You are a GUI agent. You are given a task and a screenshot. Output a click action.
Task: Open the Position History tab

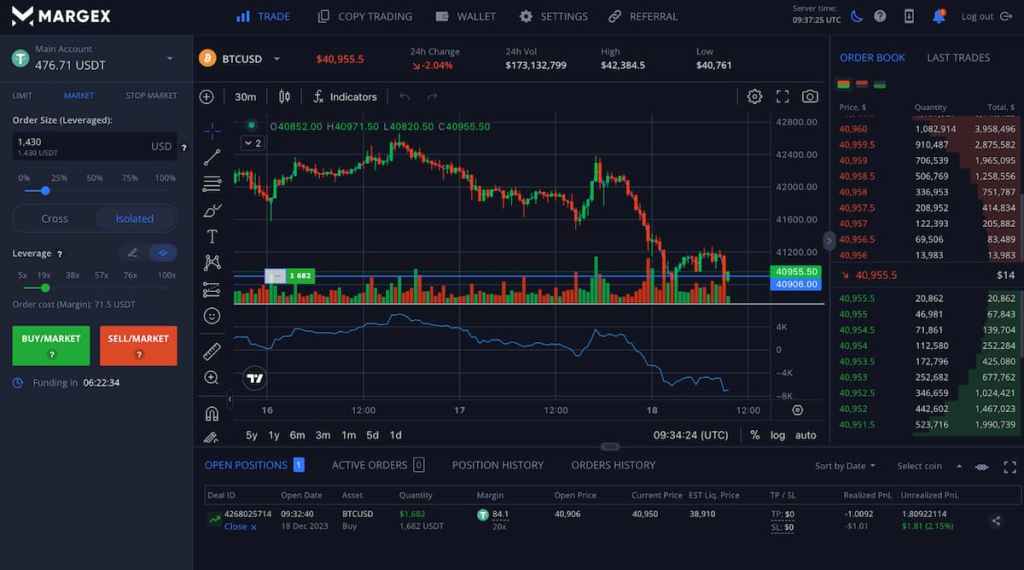pos(497,465)
